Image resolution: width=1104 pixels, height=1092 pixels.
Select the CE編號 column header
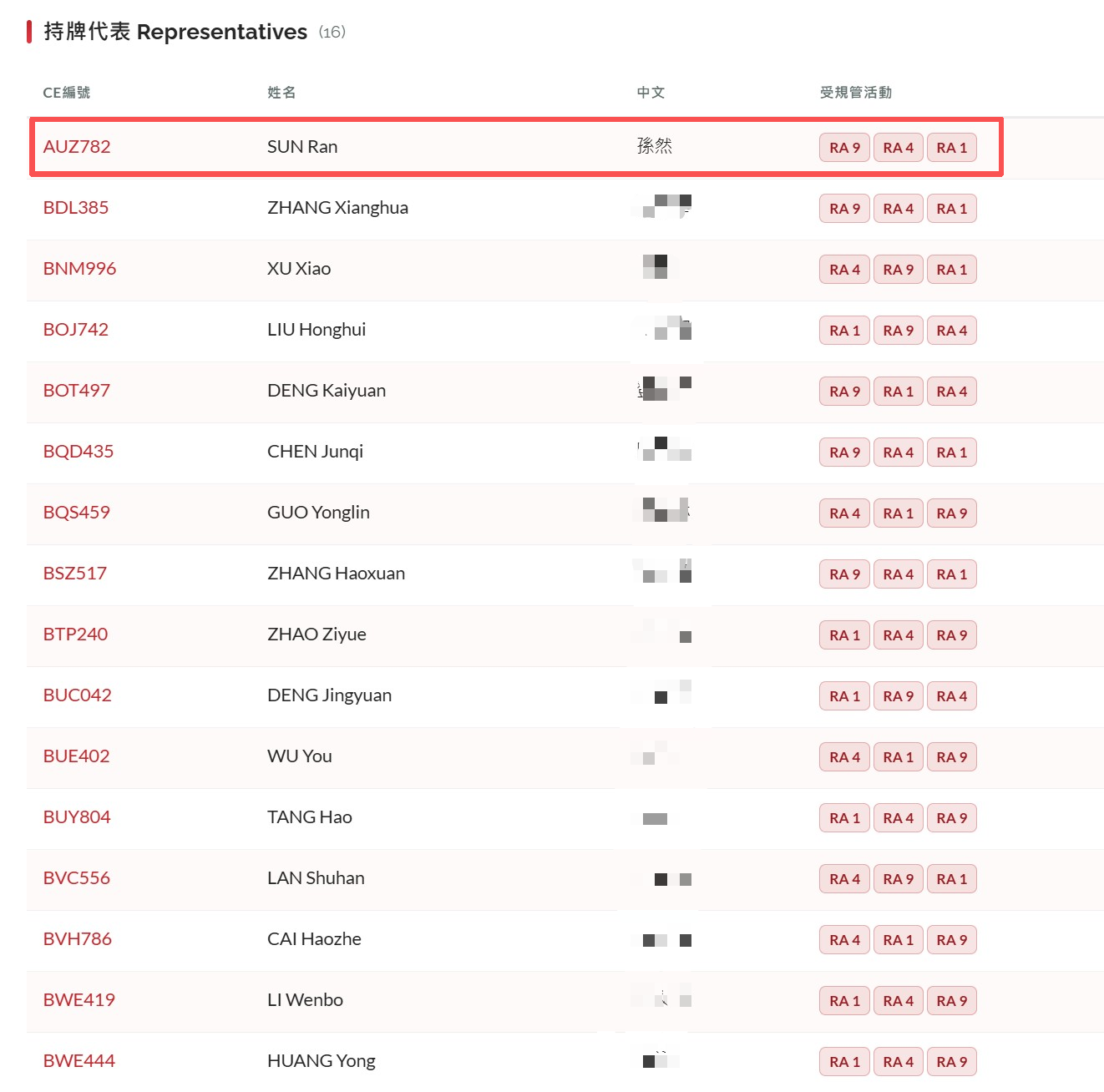tap(67, 93)
